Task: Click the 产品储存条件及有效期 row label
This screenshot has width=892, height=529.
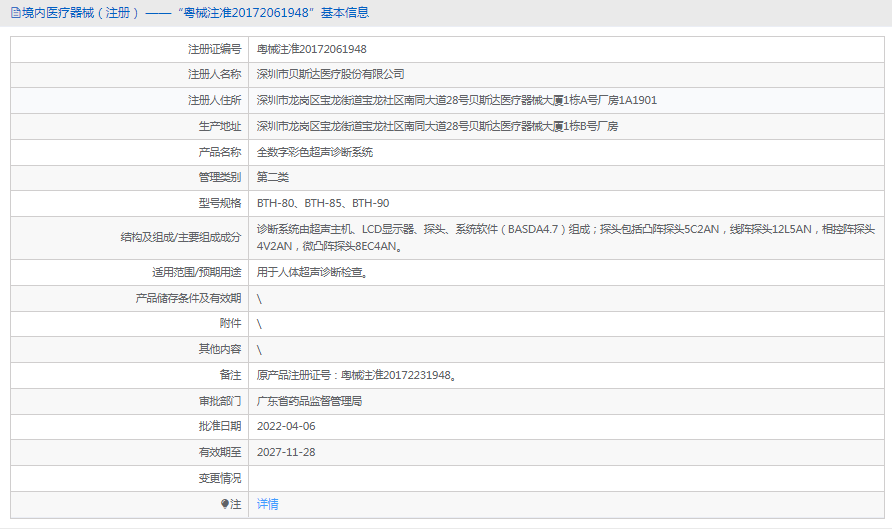Action: (188, 299)
